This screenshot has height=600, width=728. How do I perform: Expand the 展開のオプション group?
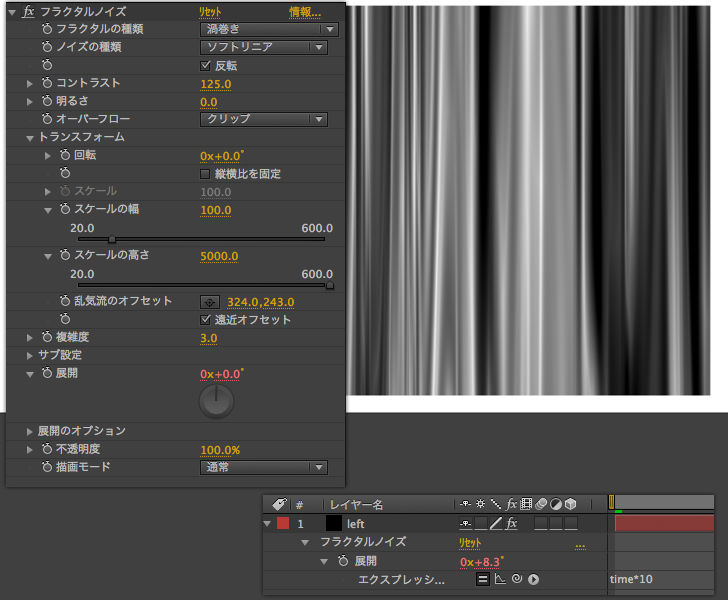coord(30,431)
